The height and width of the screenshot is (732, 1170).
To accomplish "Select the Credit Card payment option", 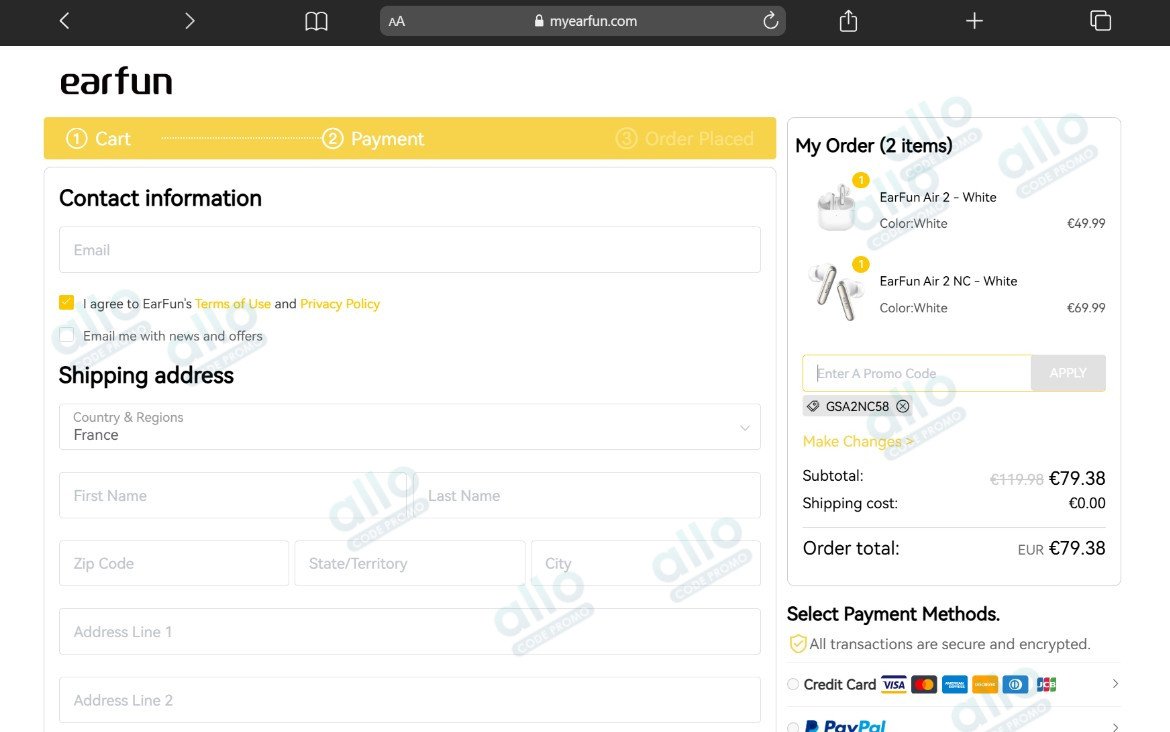I will tap(793, 684).
